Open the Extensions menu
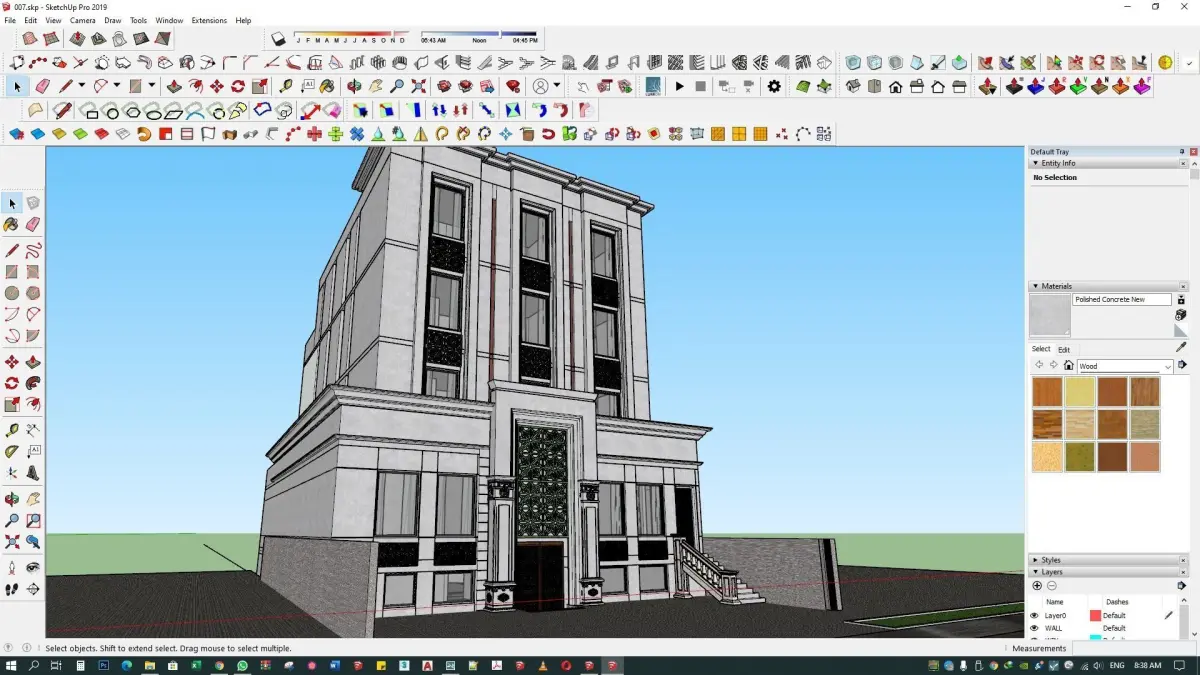Screen dimensions: 1200x675 point(209,20)
